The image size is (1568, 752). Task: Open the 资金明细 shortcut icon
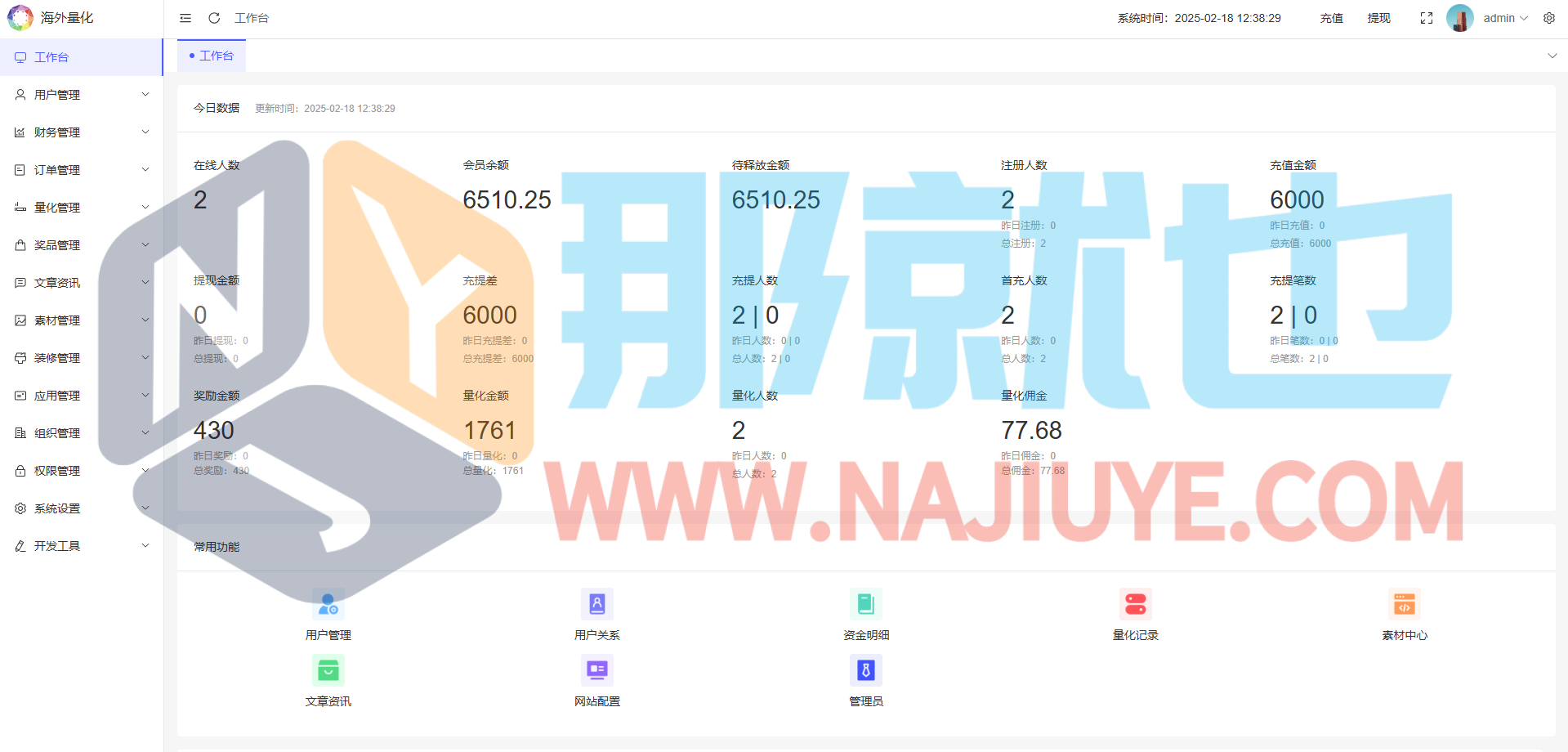[x=865, y=605]
